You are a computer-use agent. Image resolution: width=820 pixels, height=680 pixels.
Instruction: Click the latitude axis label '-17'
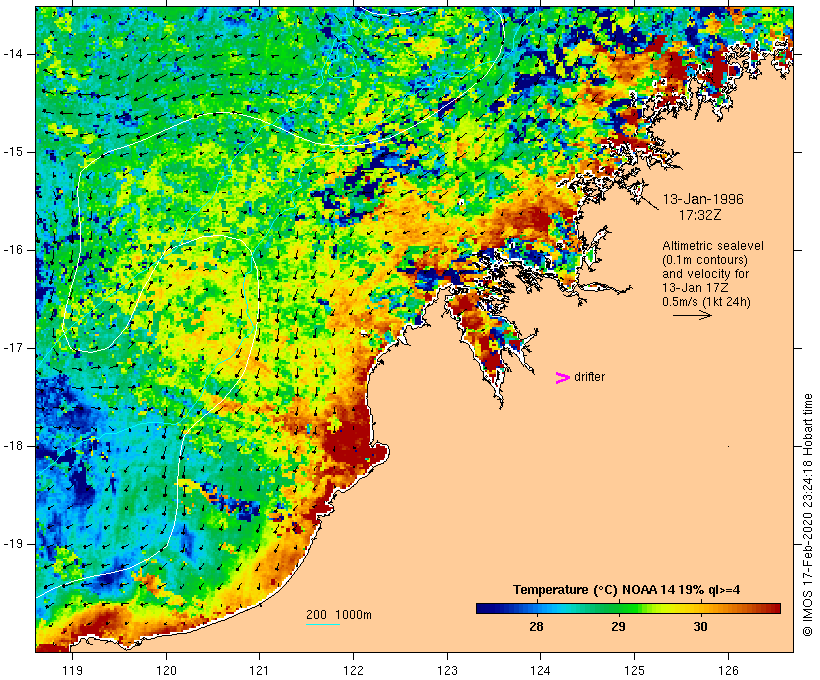click(x=13, y=348)
